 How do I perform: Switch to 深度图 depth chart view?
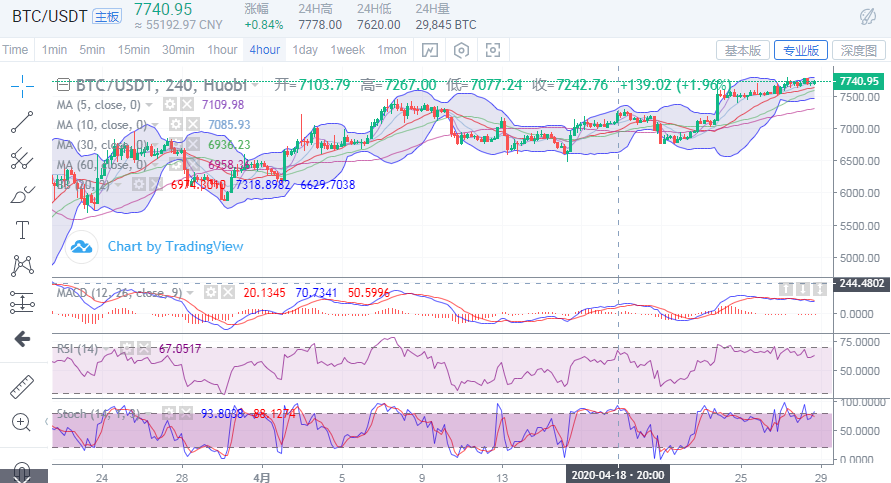pos(859,51)
